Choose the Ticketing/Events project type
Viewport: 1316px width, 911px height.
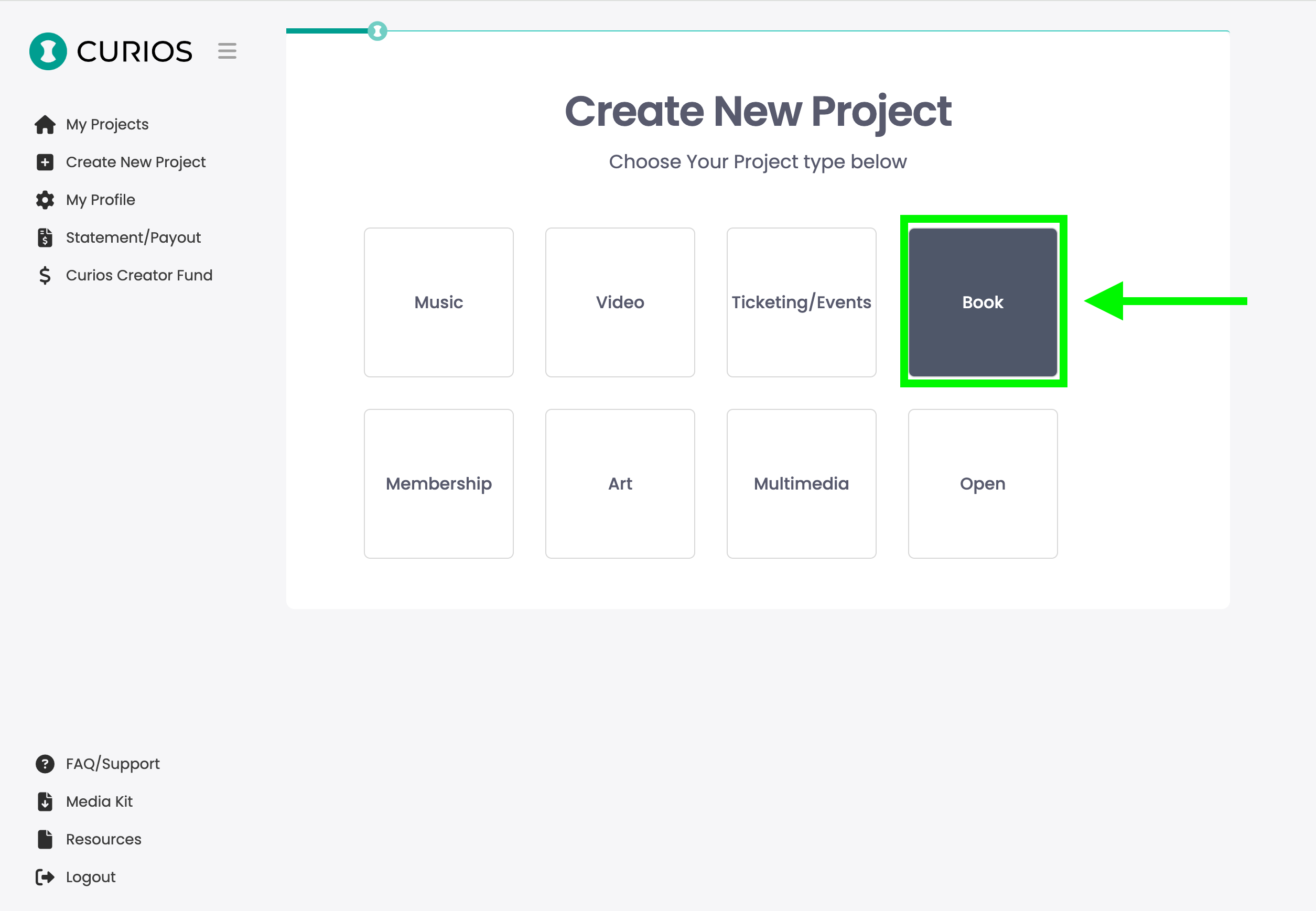802,302
